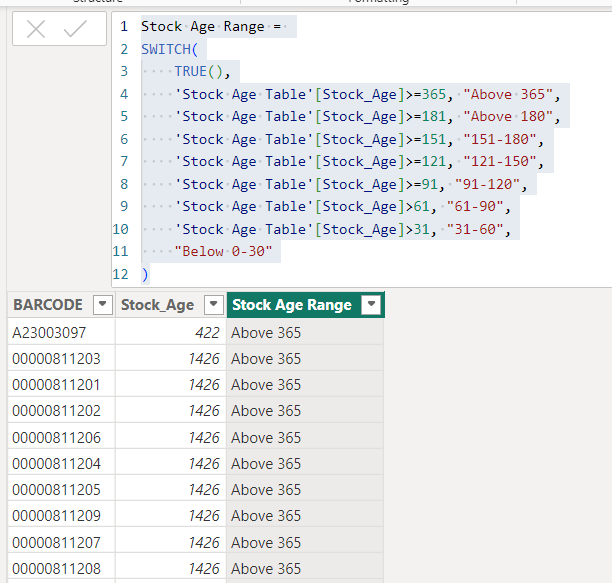Click value 365 on formula line 4
Screen dimensions: 612x583
coord(434,94)
